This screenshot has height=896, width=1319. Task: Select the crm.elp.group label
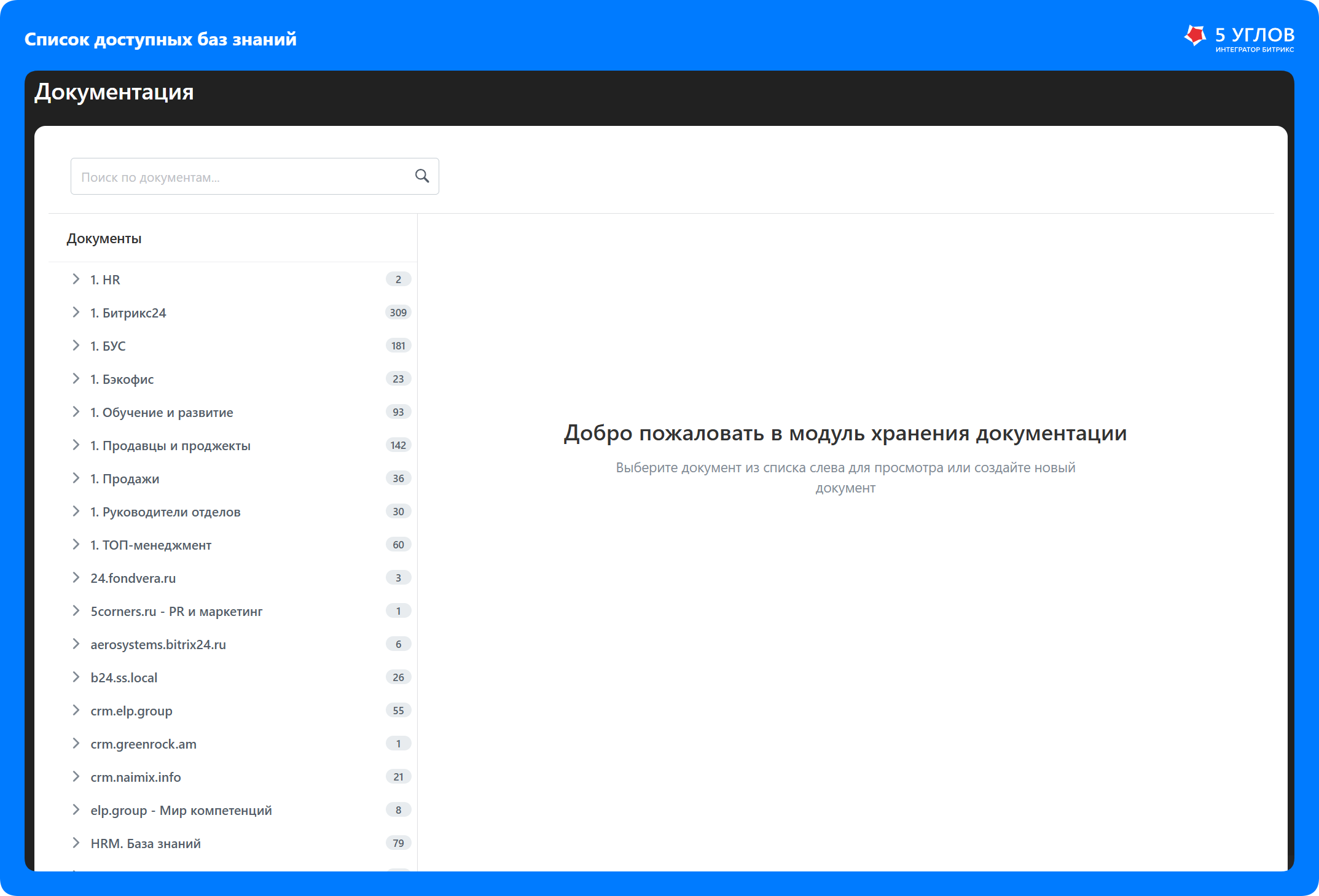coord(131,711)
